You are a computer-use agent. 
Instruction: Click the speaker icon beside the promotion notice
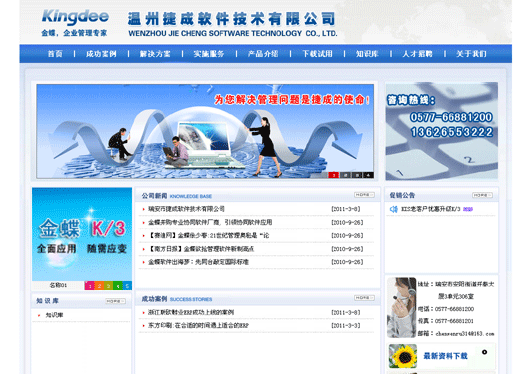click(393, 209)
